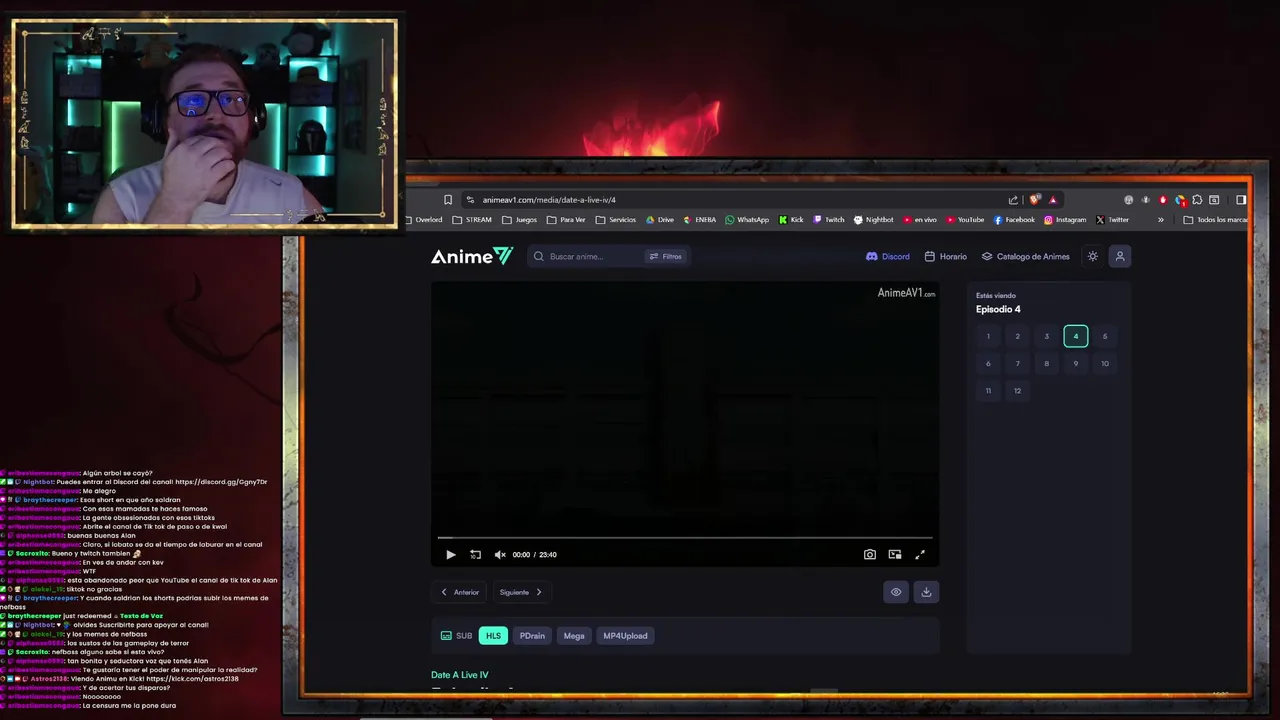Open the Nightbot bookmark

tap(874, 220)
